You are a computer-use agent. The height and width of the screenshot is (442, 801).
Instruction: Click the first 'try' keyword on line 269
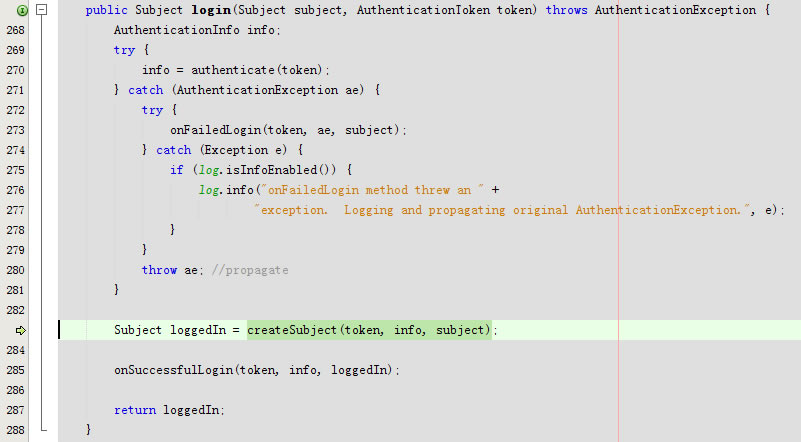click(x=124, y=50)
